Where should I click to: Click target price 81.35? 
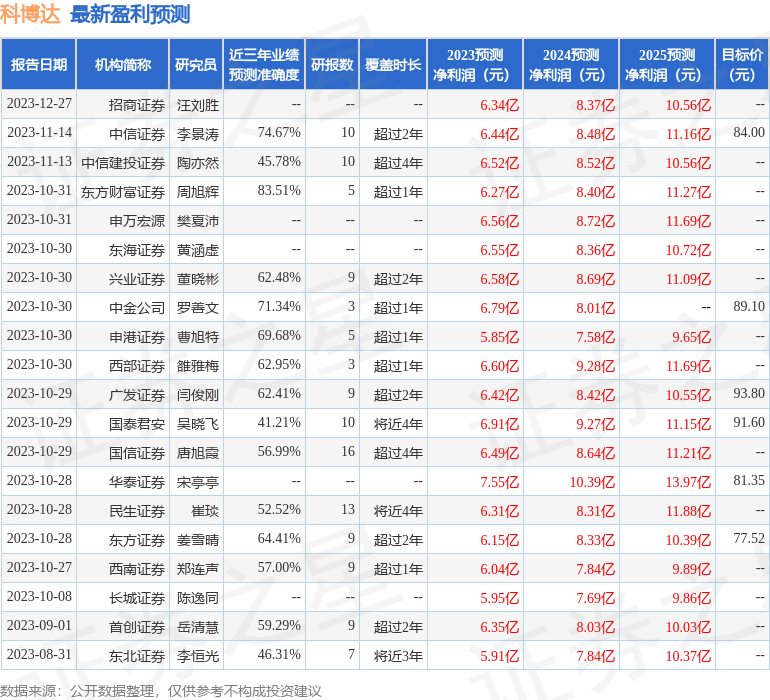coord(749,480)
